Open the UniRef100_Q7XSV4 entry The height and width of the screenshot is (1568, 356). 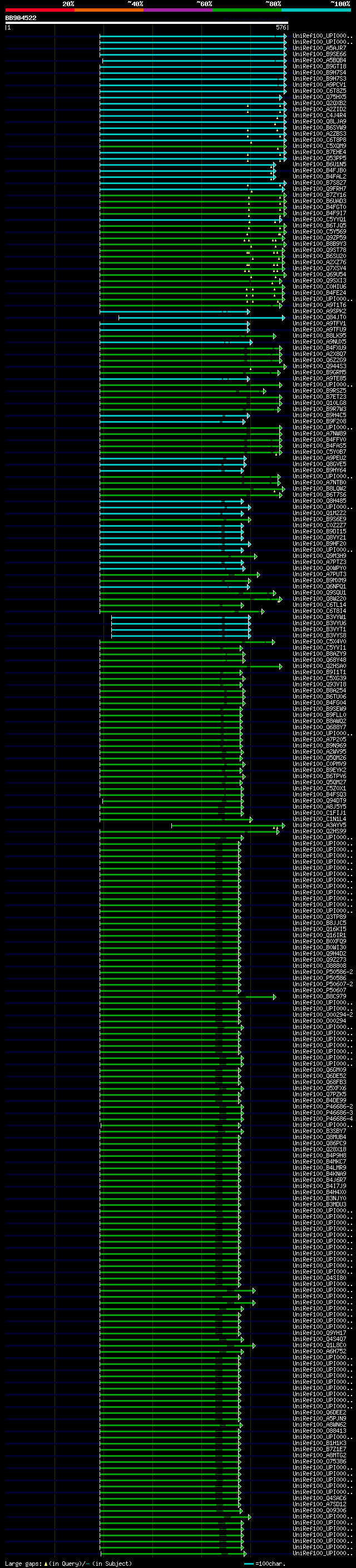click(319, 269)
